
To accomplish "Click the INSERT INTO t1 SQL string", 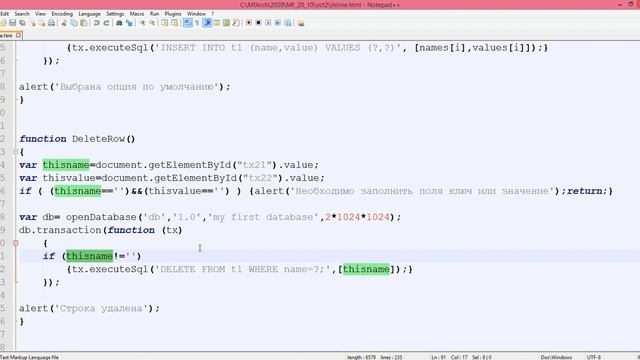I will coord(278,48).
